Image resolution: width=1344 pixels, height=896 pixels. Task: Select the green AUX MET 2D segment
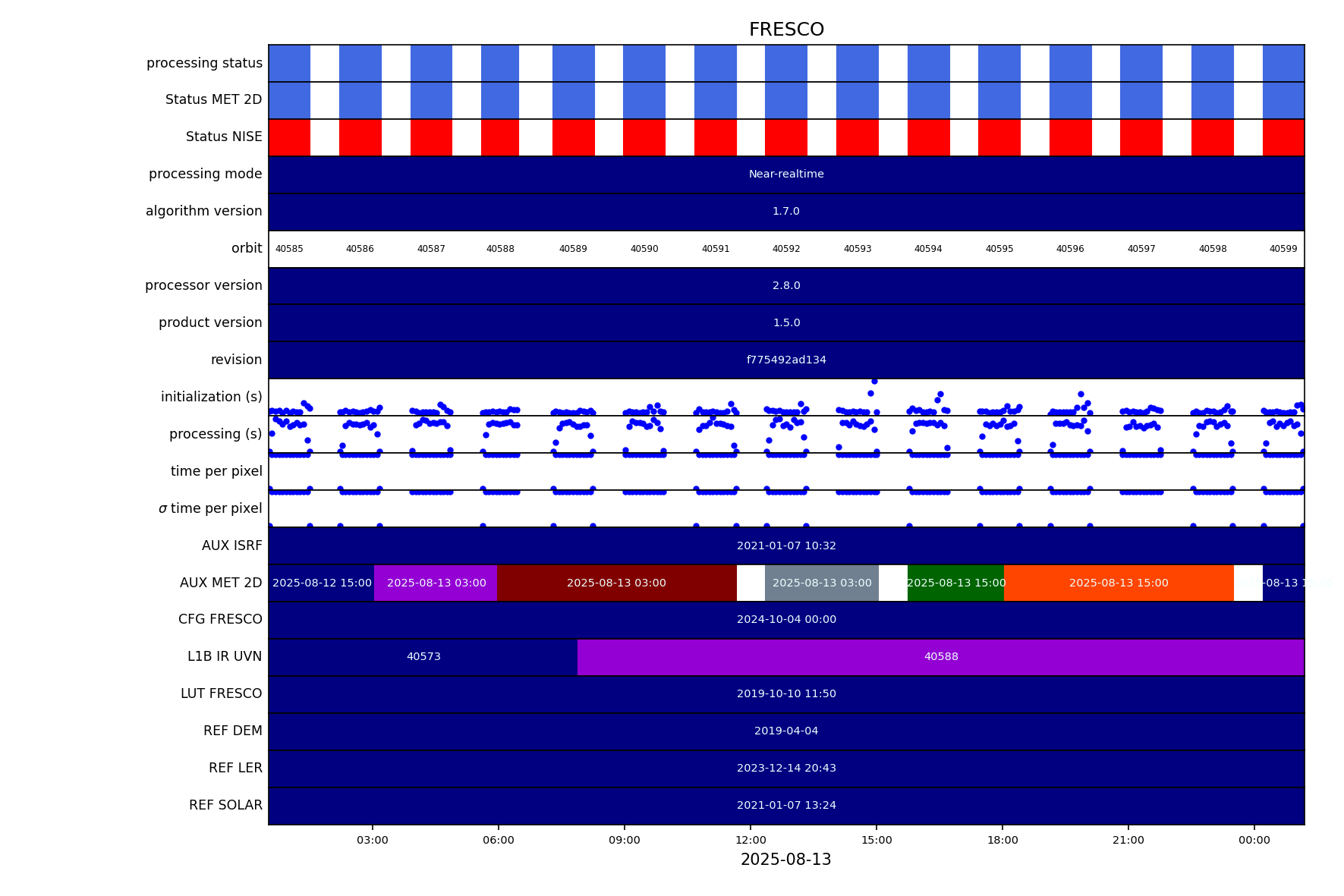(955, 583)
